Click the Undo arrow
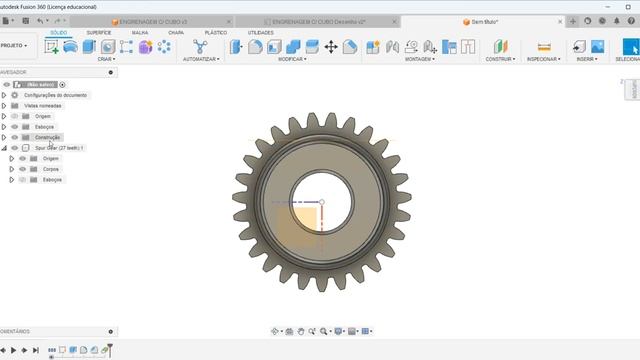Screen dimensions: 640x360 pos(40,21)
